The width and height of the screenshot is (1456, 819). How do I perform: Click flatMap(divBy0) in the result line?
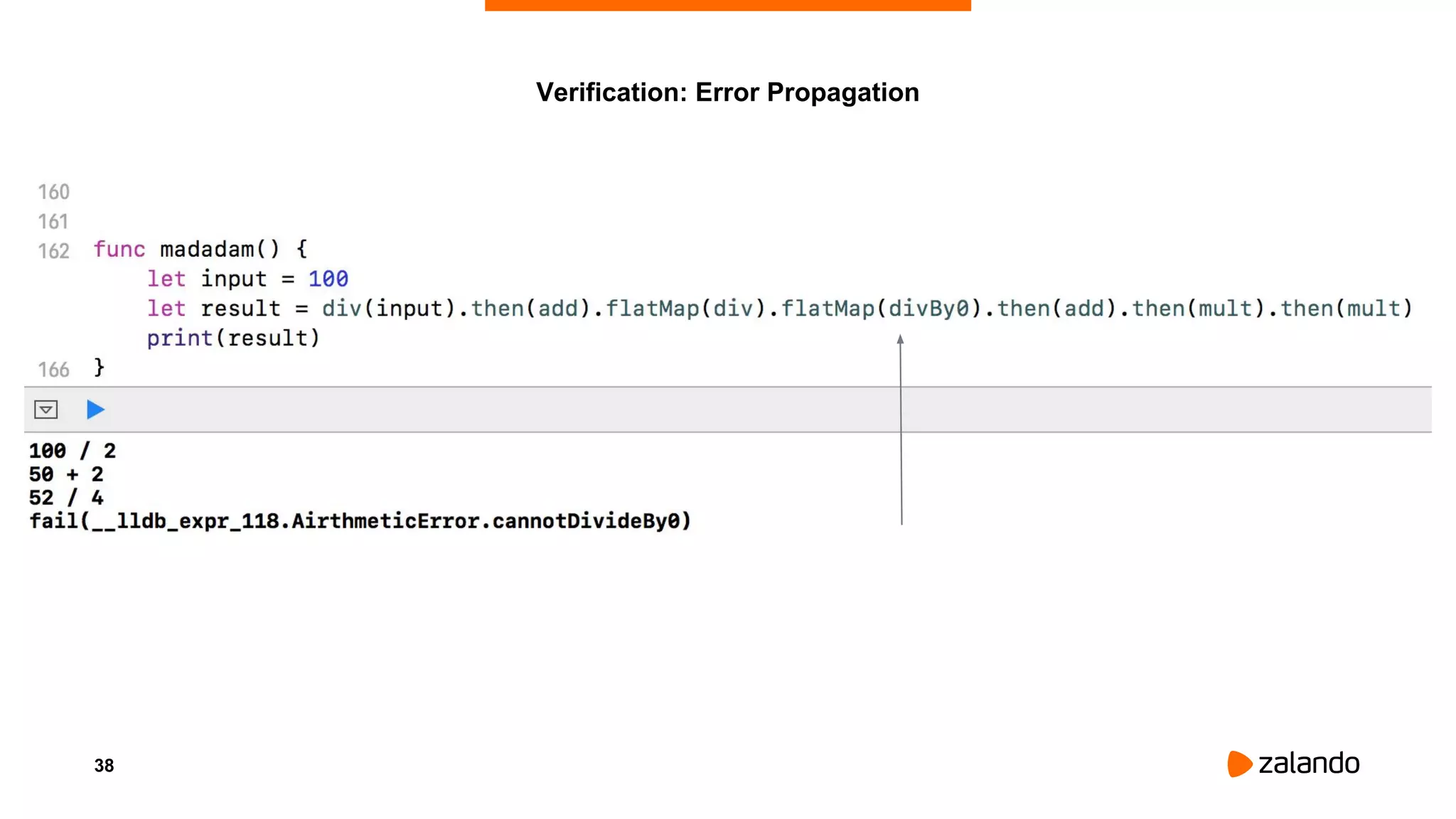[881, 309]
